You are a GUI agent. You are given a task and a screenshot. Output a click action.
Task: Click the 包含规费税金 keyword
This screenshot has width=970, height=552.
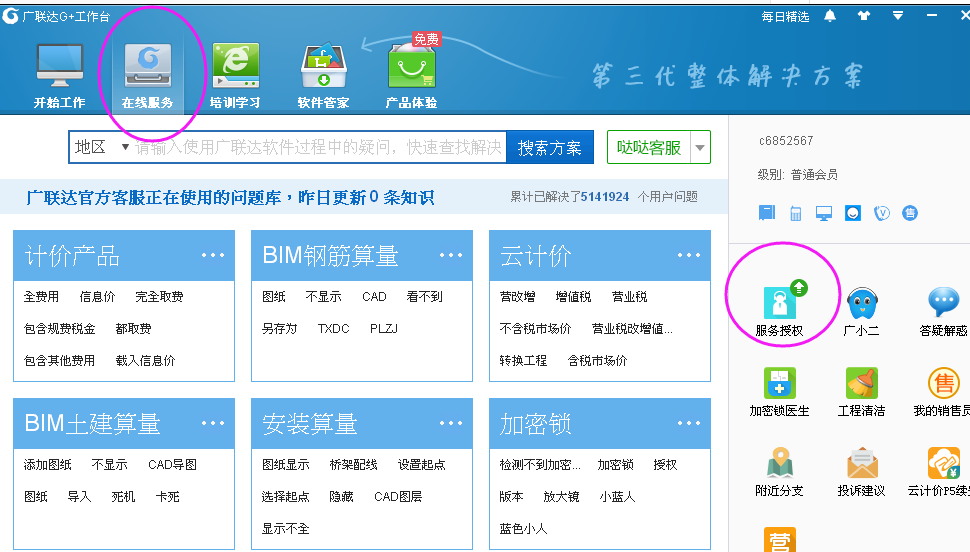point(59,329)
